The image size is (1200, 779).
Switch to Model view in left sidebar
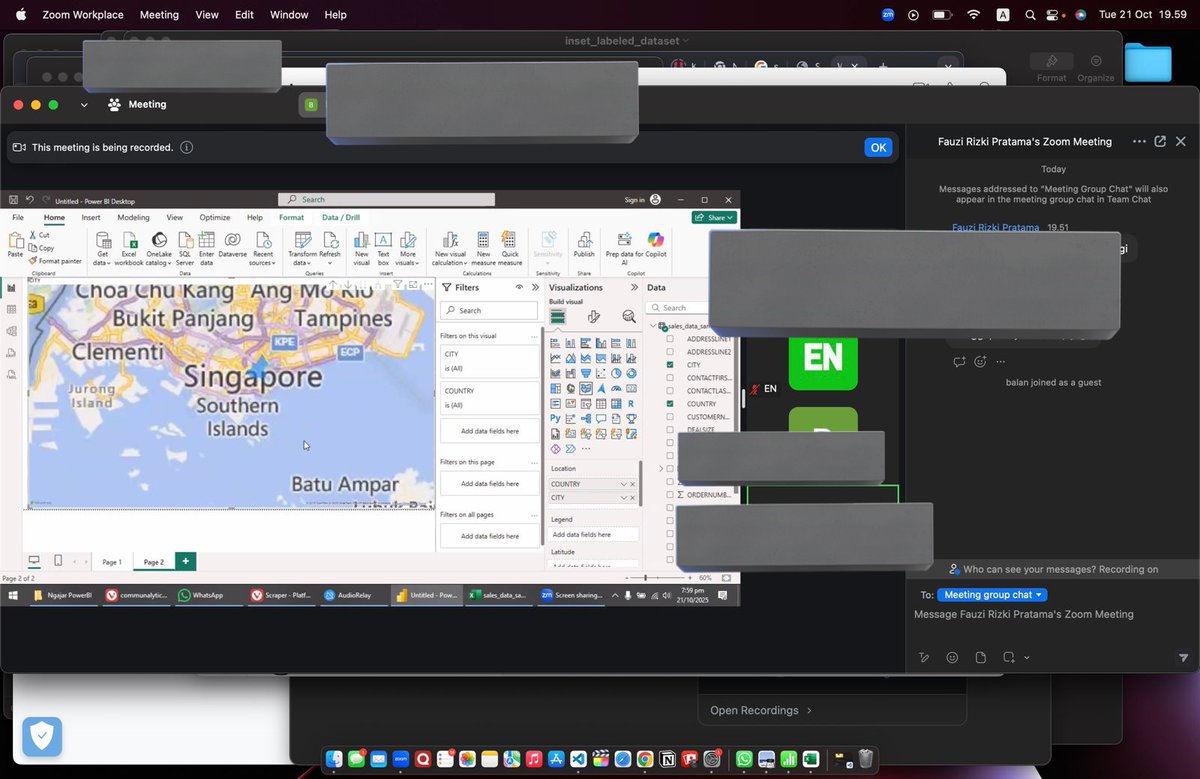point(11,332)
